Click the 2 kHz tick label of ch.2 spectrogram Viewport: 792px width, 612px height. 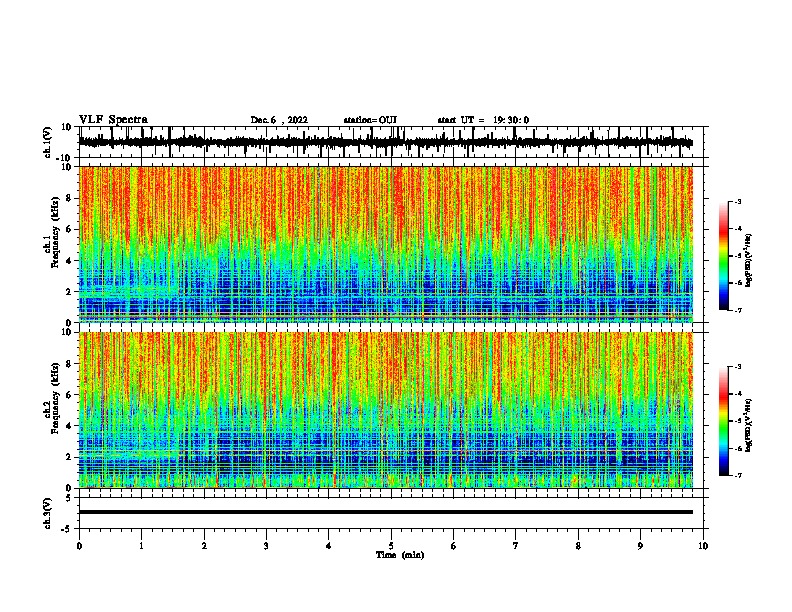click(x=69, y=457)
